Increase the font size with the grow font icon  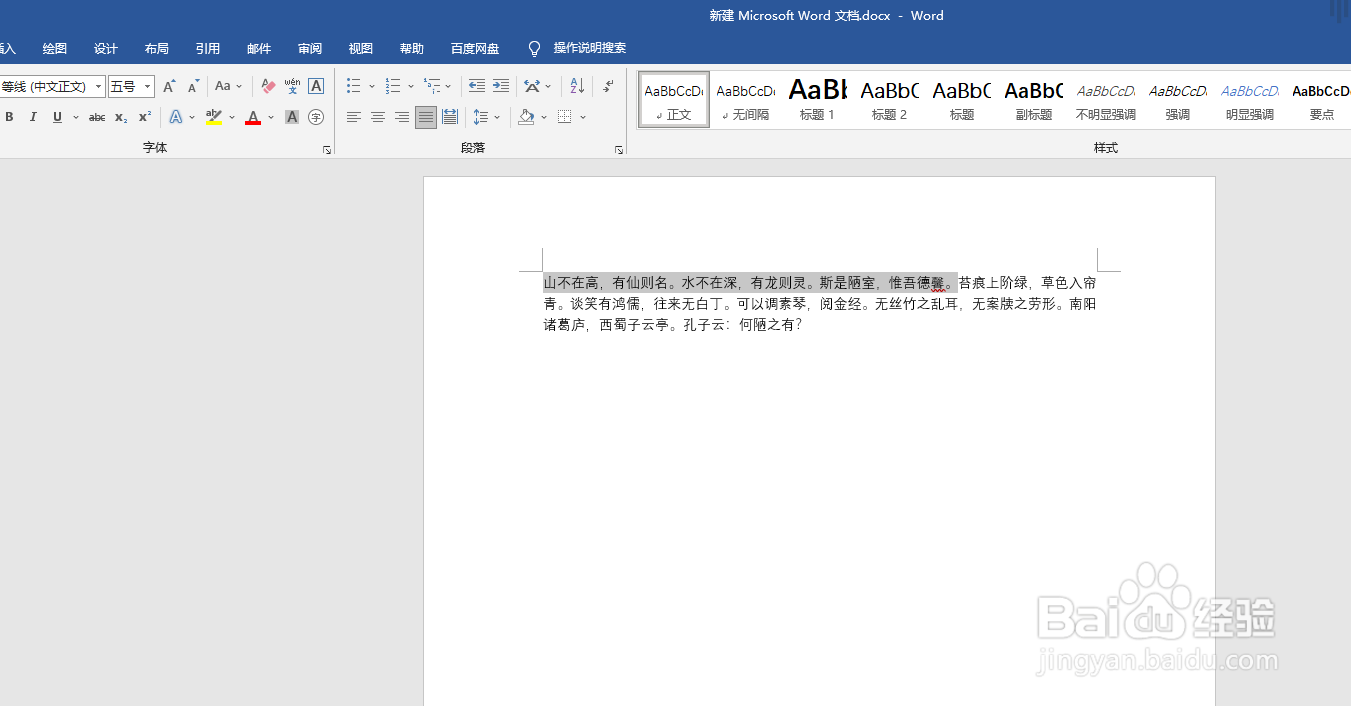[168, 85]
